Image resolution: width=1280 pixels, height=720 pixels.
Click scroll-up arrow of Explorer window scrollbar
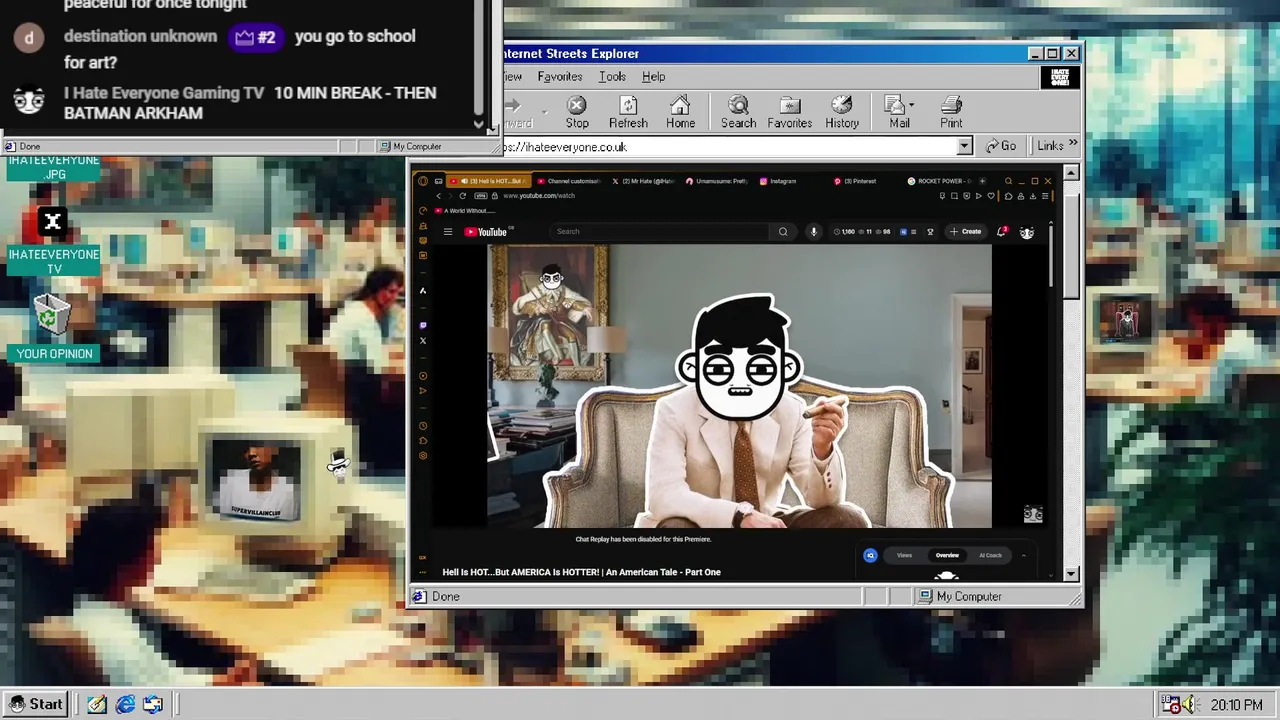point(1071,173)
